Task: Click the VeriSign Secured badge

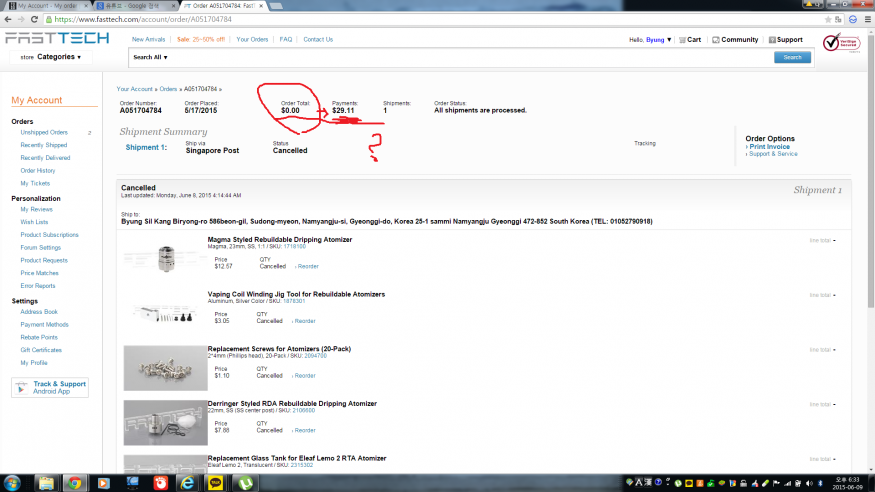Action: [x=842, y=42]
